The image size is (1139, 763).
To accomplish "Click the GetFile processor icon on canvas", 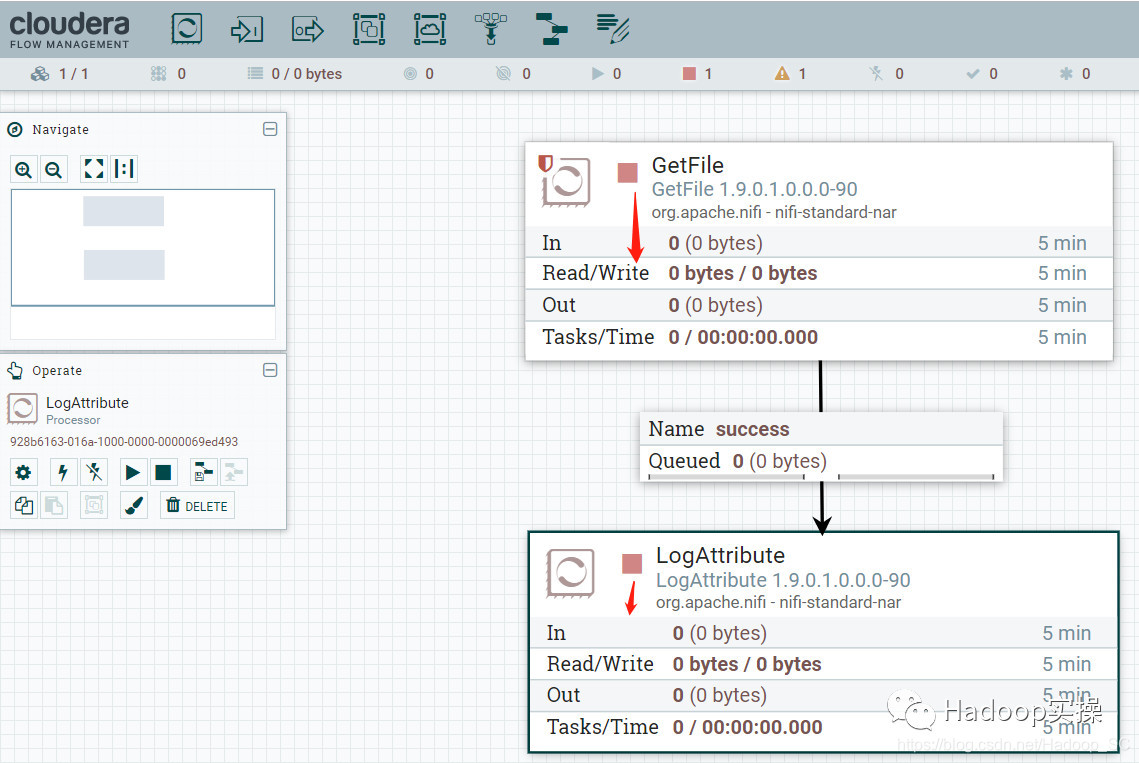I will pos(566,181).
